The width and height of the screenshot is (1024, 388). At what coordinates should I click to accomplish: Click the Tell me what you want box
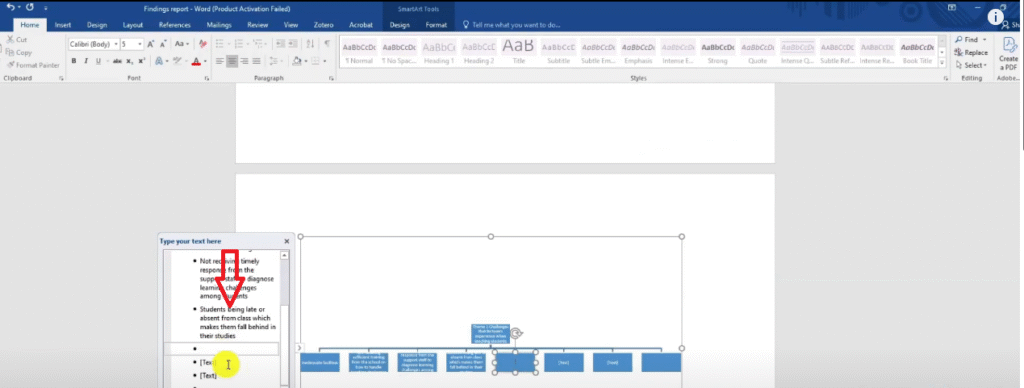[x=512, y=25]
